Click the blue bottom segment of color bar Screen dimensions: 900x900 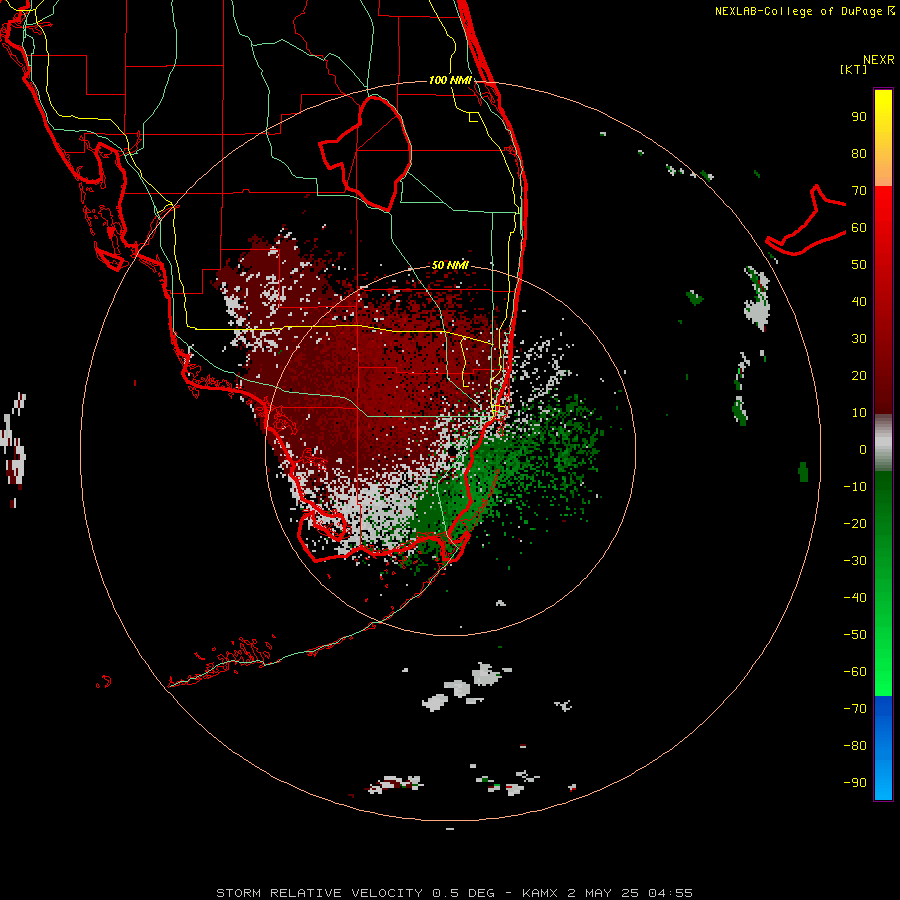[x=883, y=748]
